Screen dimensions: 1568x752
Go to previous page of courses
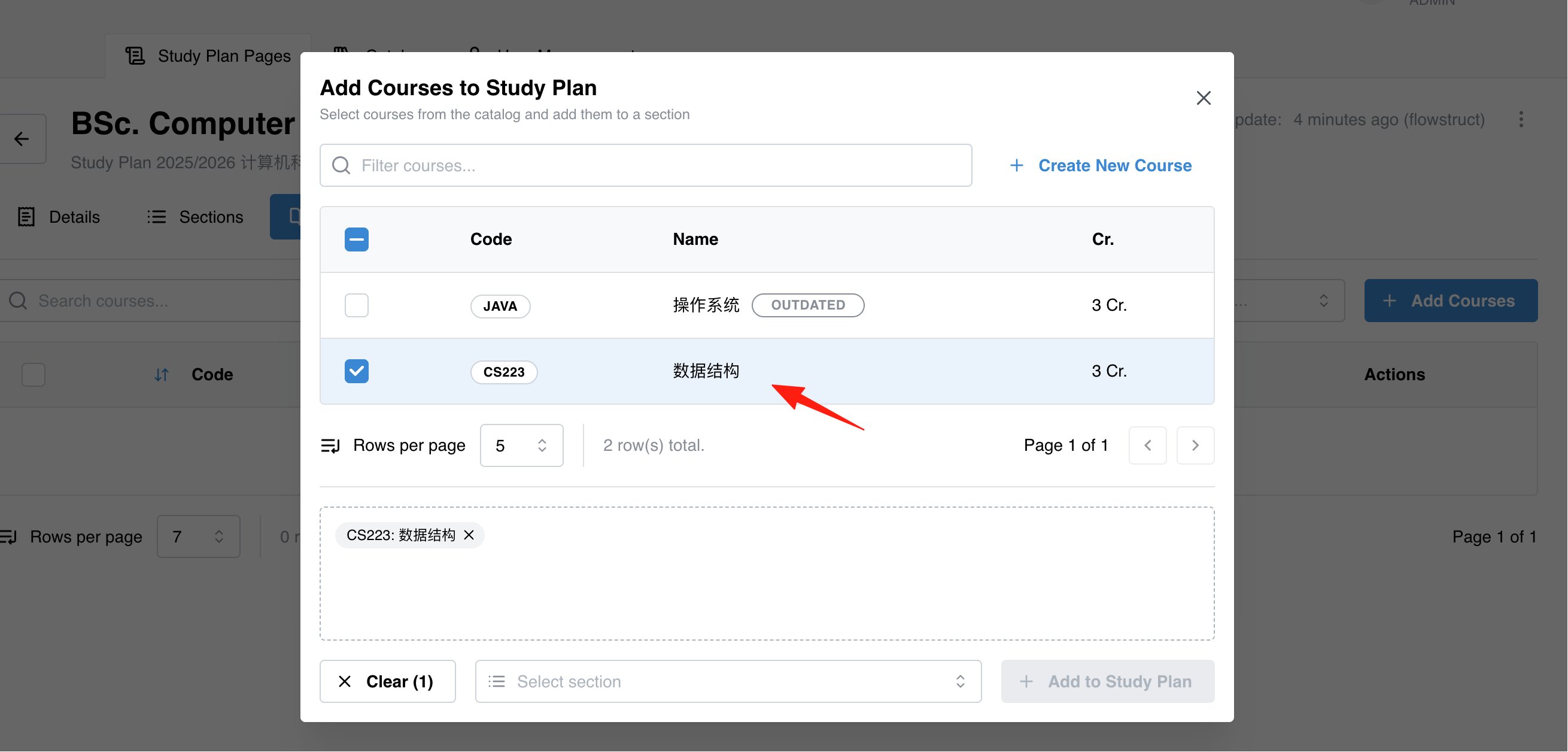(1147, 445)
